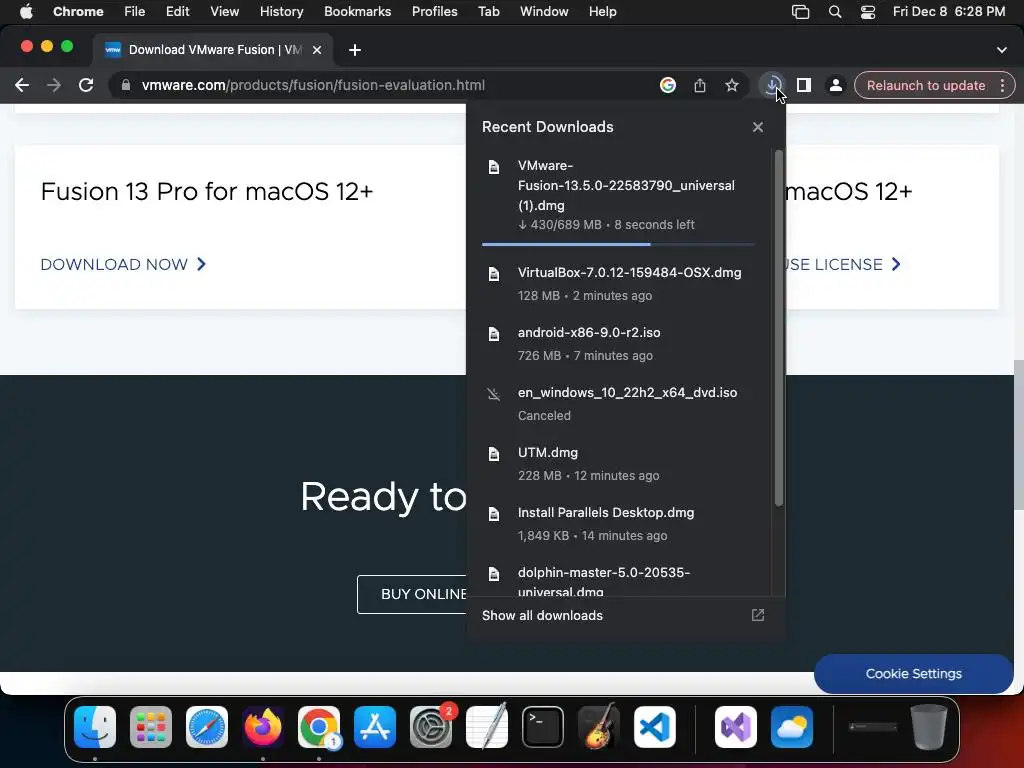Click the BUY ONLINE button
1024x768 pixels.
(x=412, y=594)
